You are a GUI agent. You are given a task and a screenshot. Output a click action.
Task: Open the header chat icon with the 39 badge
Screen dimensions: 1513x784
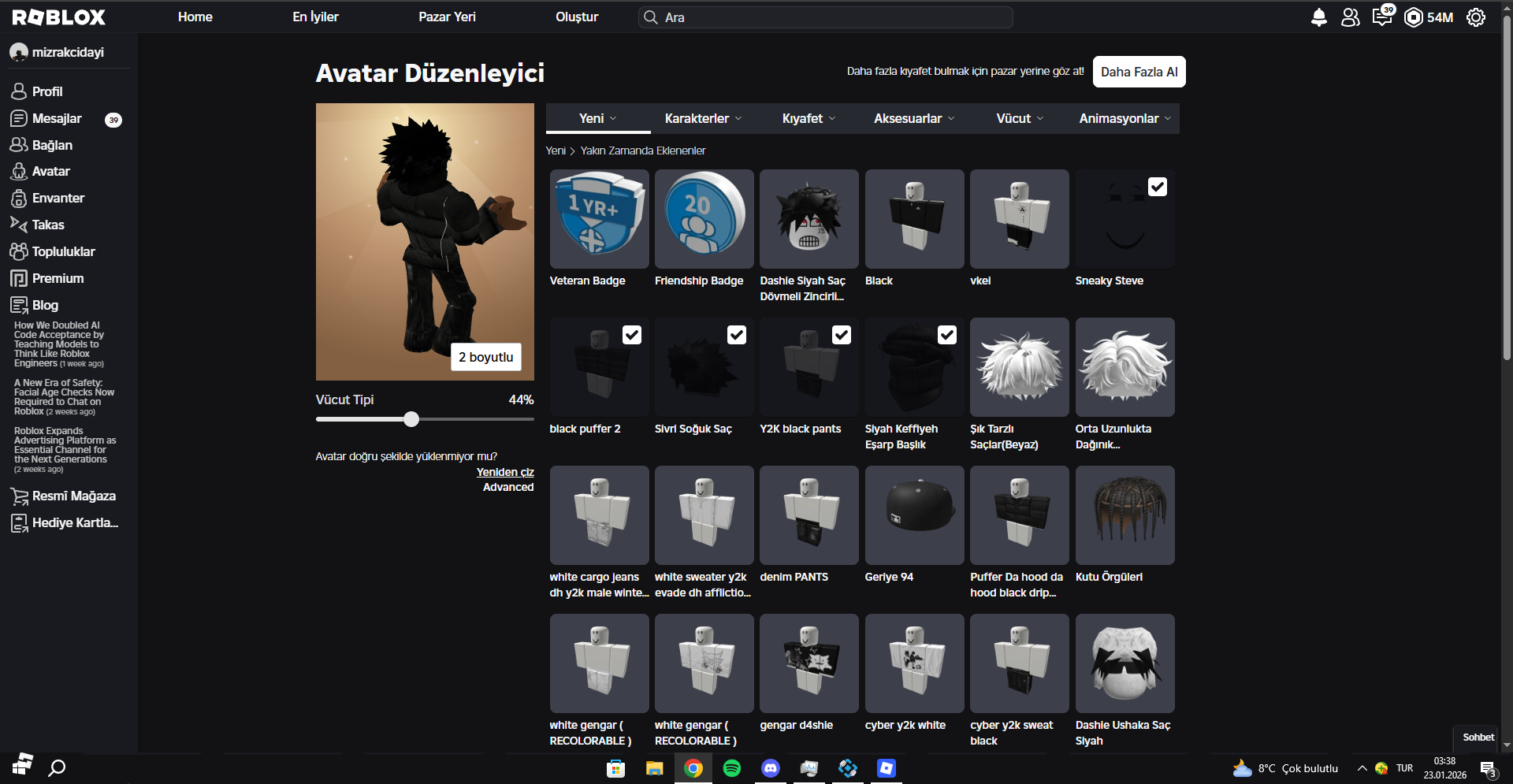(1382, 17)
